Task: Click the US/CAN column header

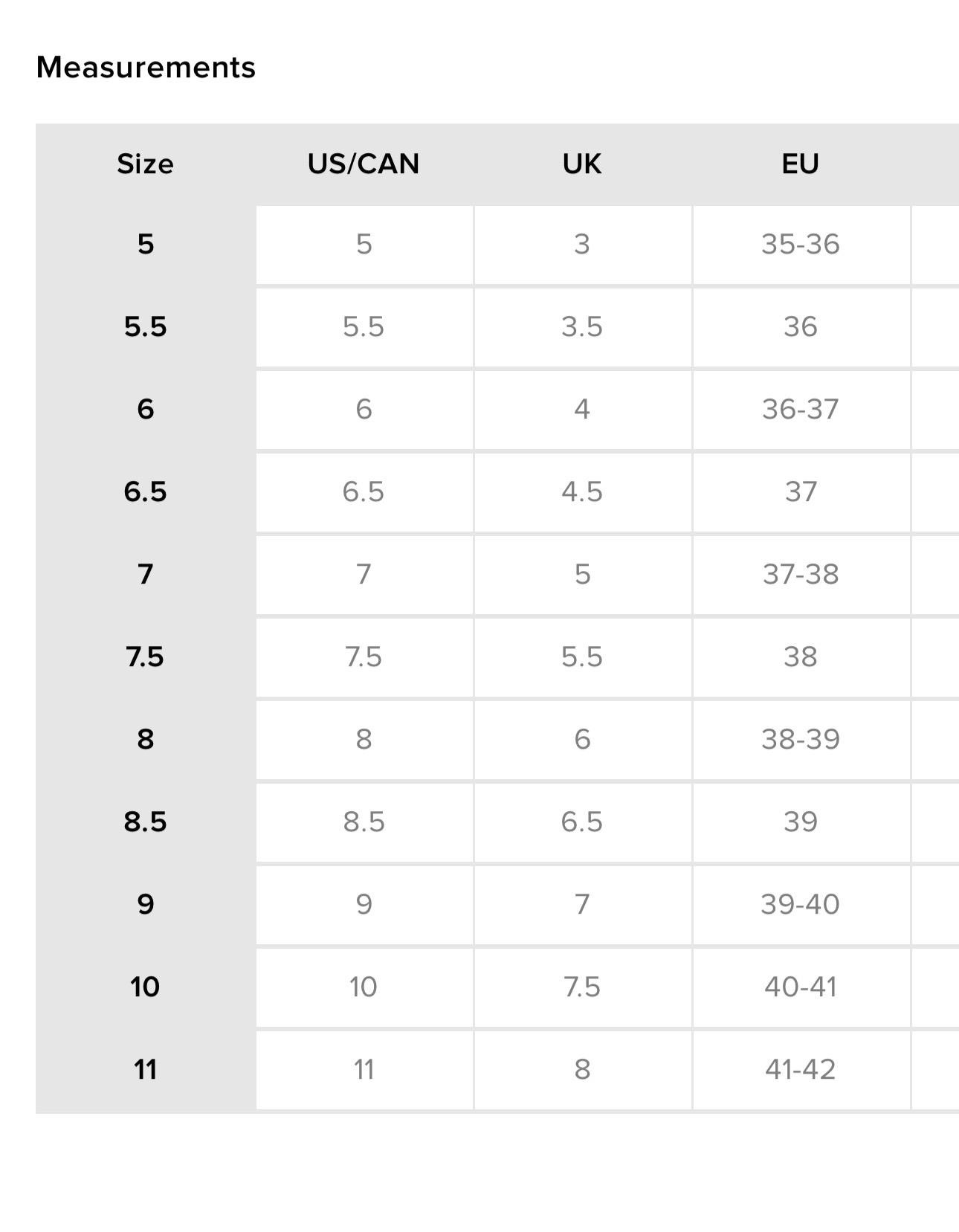Action: (364, 164)
